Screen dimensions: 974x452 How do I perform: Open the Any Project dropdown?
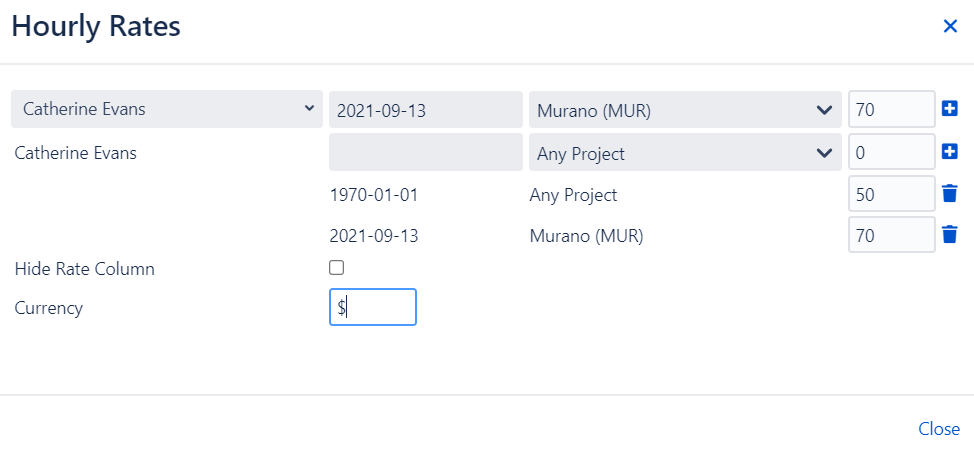click(x=684, y=153)
